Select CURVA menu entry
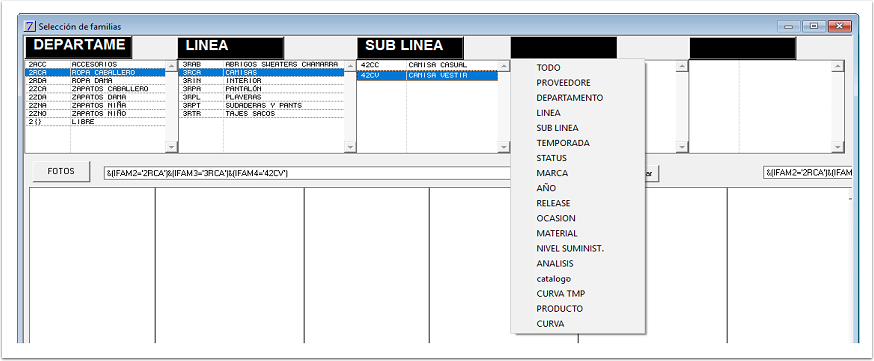 tap(578, 323)
